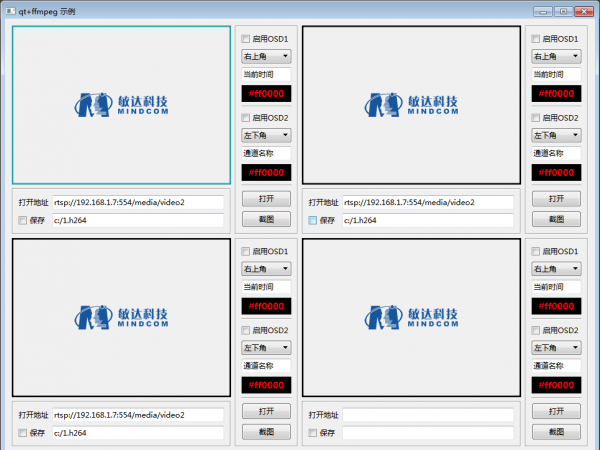Check the 保存 option in bottom-right panel
The image size is (600, 450).
(x=313, y=433)
